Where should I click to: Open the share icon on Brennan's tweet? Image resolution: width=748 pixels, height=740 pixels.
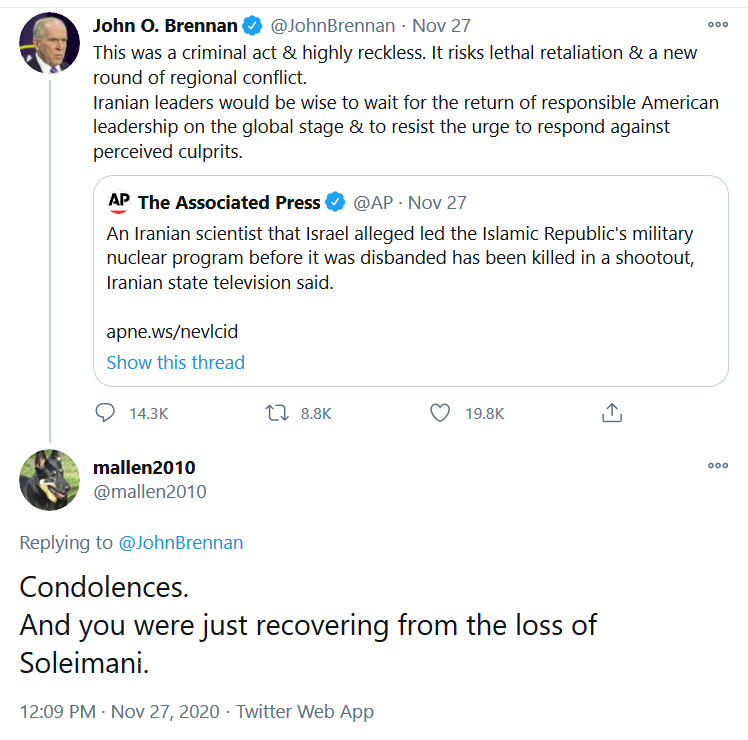point(612,413)
